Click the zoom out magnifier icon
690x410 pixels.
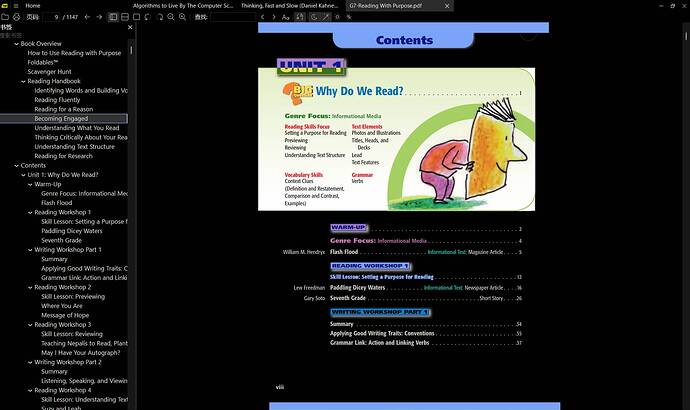[171, 17]
